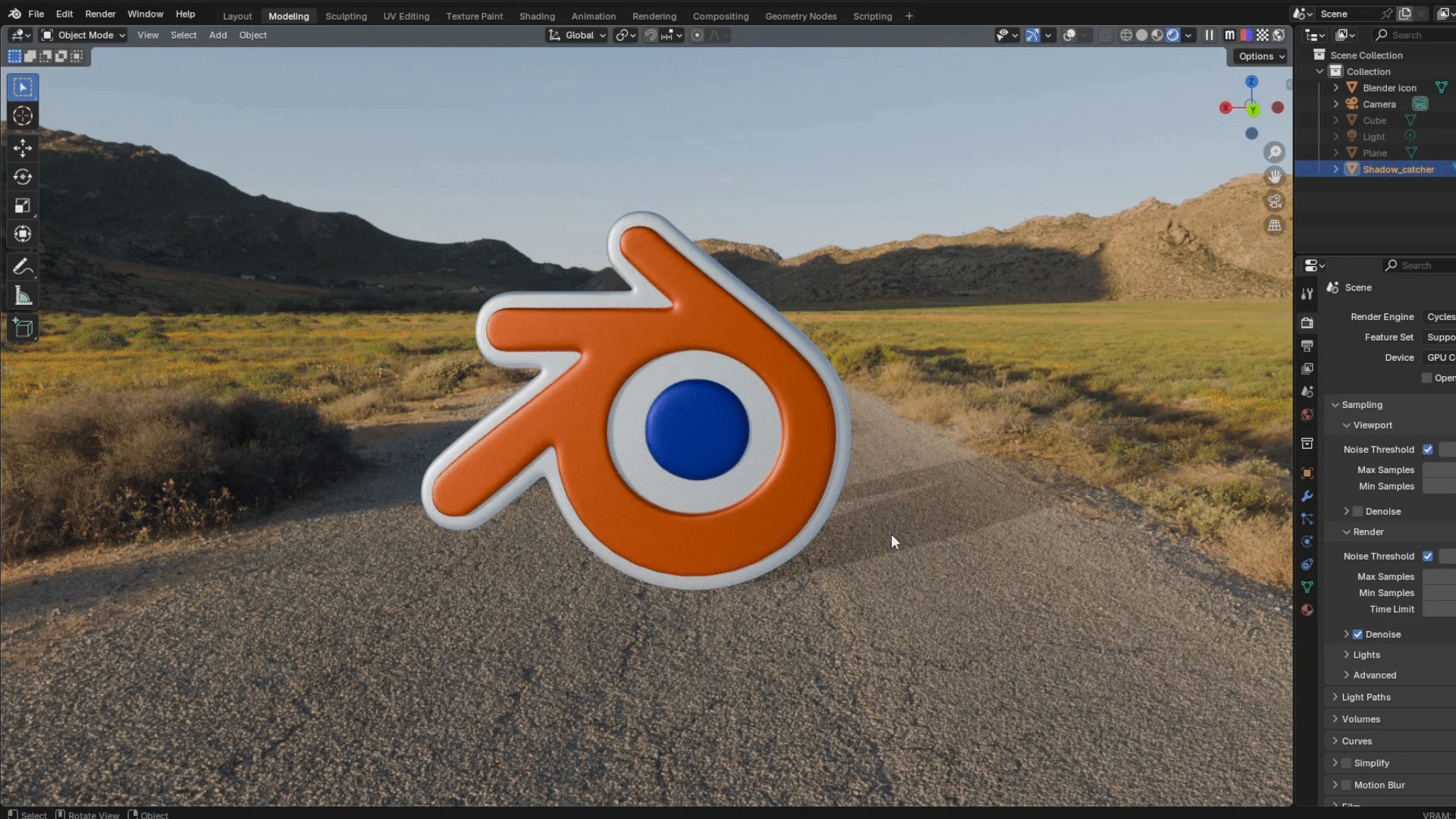This screenshot has width=1456, height=819.
Task: Open the Feature Set dropdown
Action: [x=1439, y=337]
